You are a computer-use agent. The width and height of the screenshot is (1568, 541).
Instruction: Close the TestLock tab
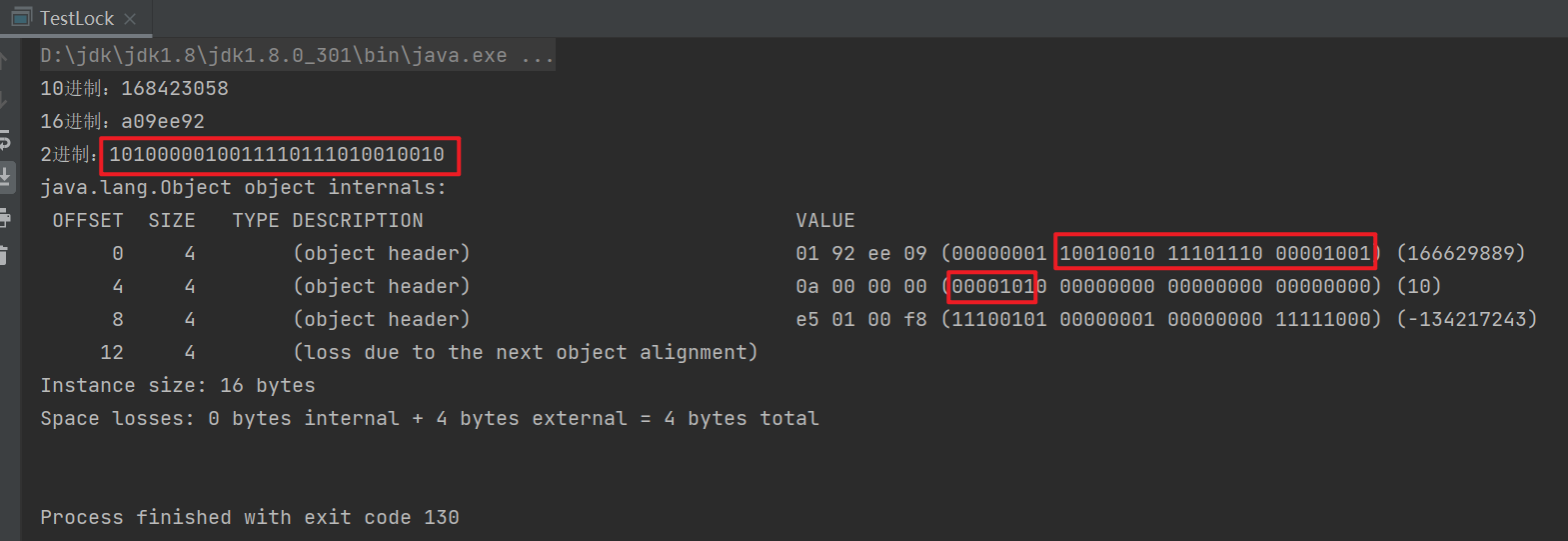click(130, 18)
